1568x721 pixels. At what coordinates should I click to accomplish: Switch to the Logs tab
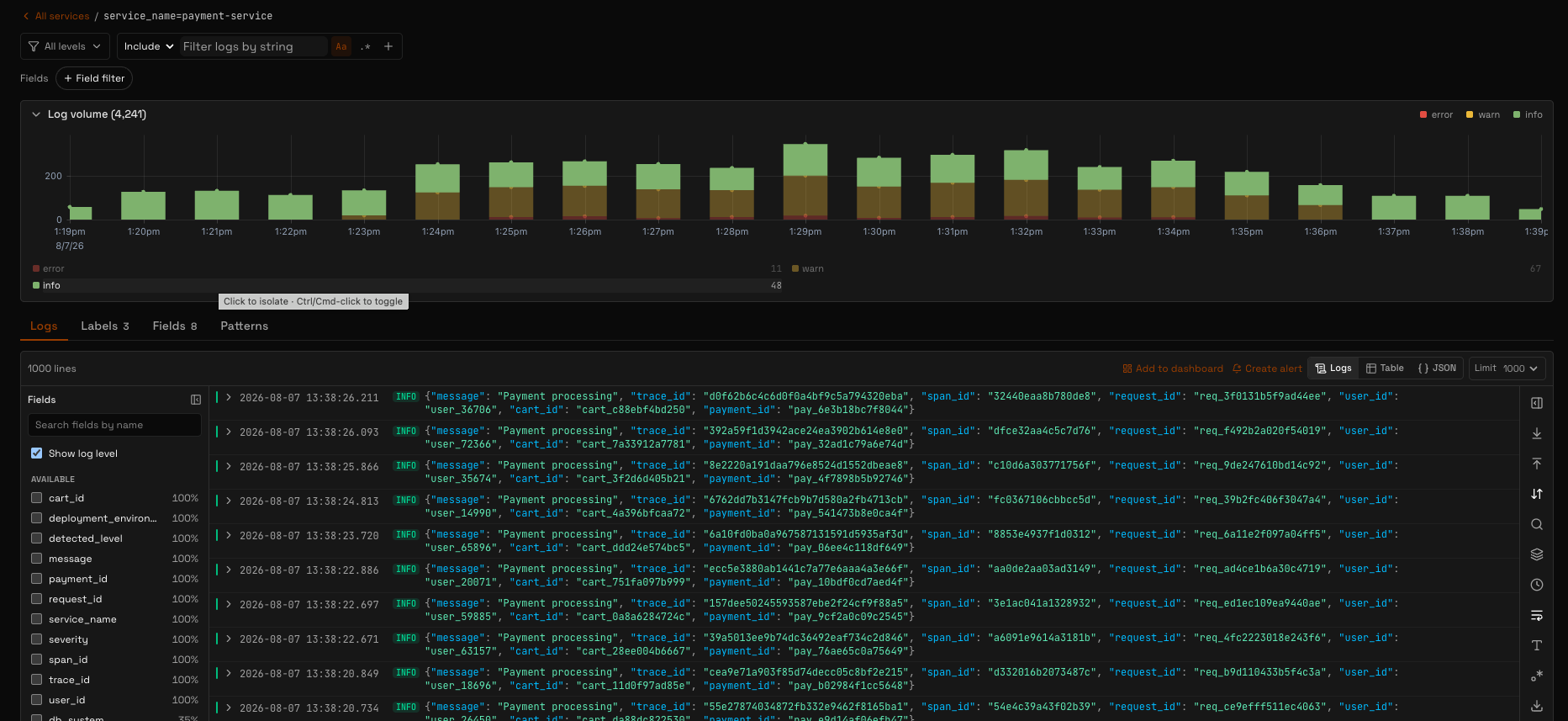pos(44,326)
